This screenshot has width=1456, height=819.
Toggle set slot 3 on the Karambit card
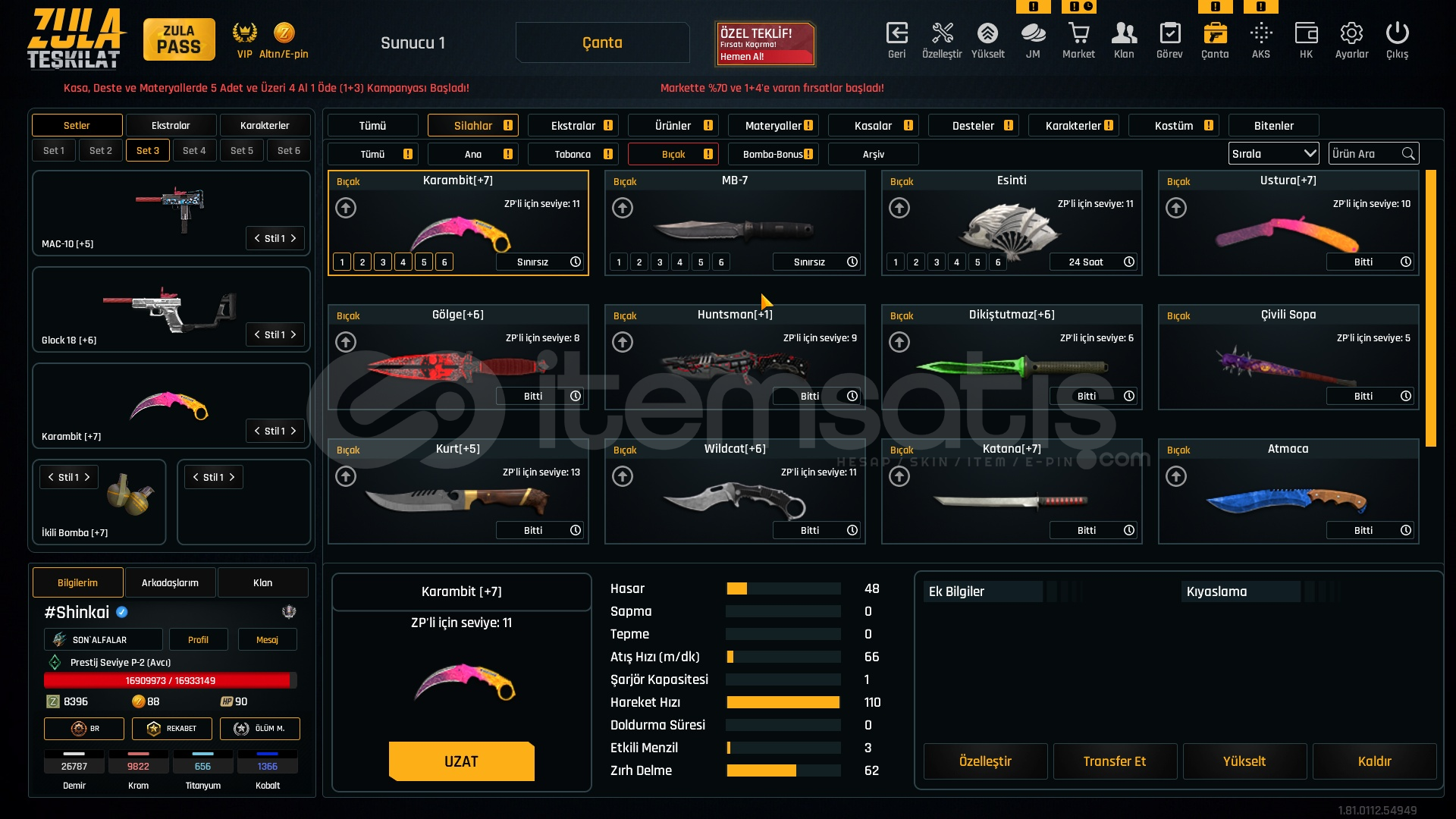click(383, 262)
